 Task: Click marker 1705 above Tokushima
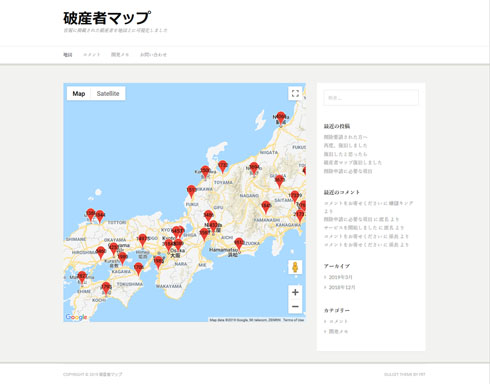tap(138, 269)
